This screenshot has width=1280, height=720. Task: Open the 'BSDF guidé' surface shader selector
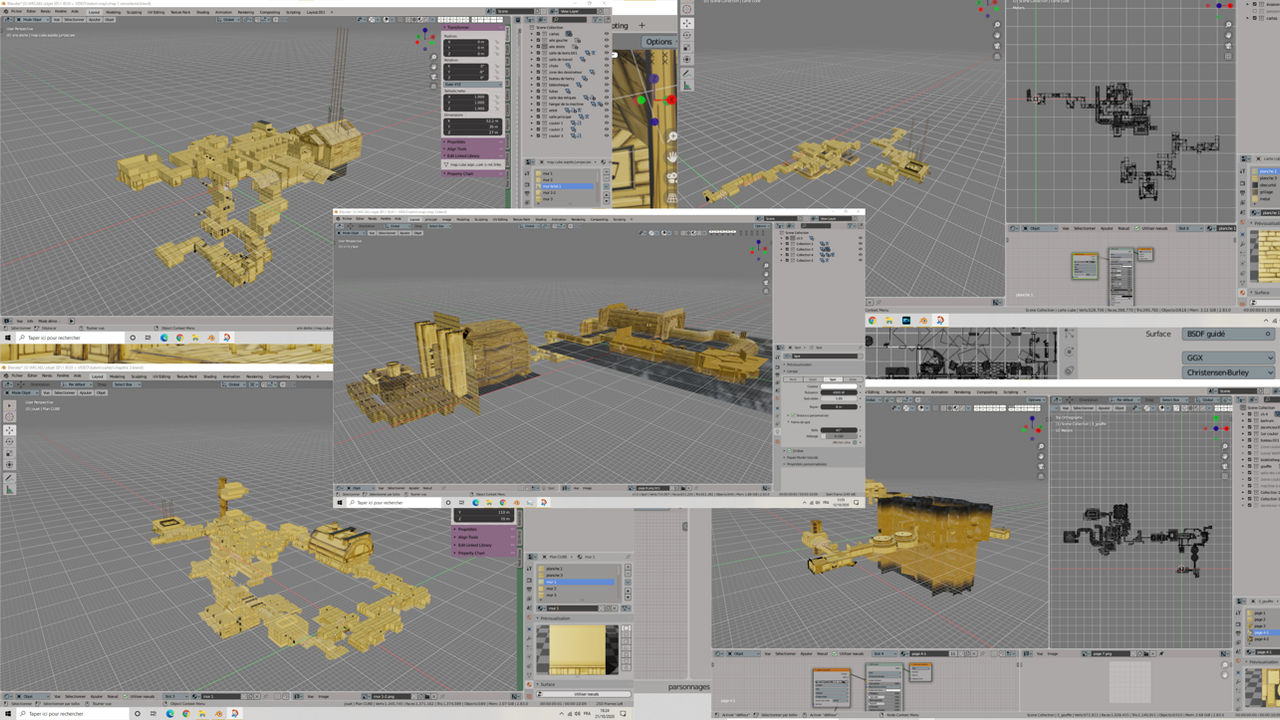pyautogui.click(x=1229, y=334)
